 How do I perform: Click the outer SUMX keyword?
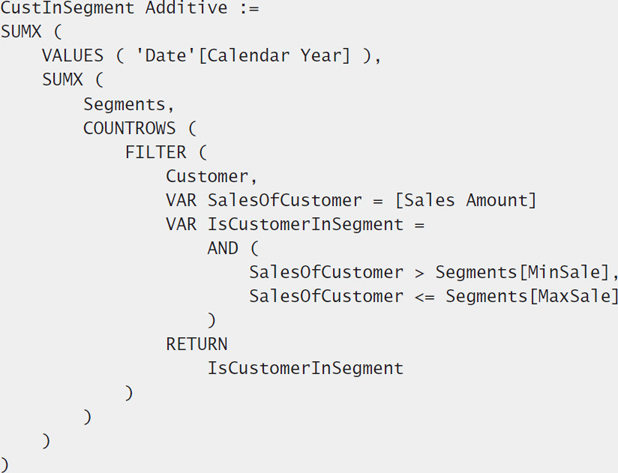click(21, 32)
